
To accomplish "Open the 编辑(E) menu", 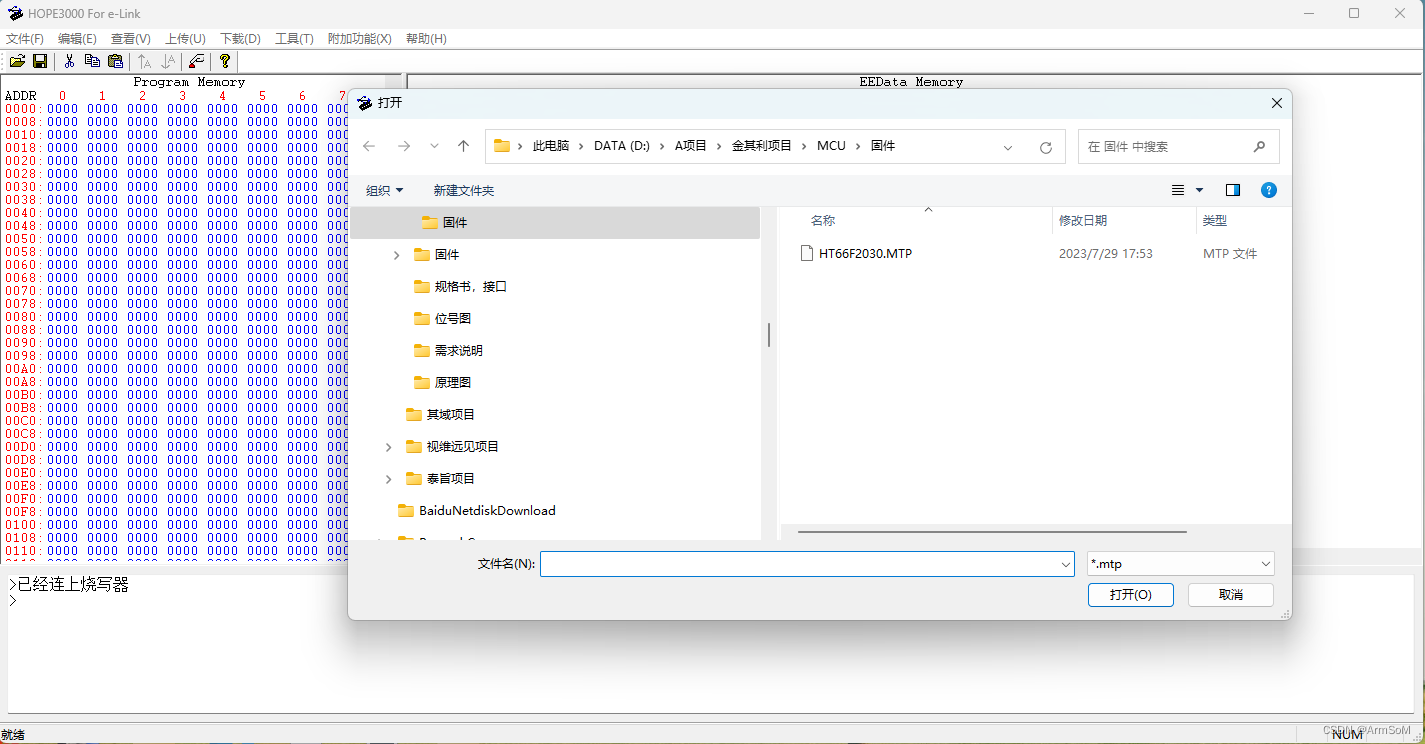I will pyautogui.click(x=77, y=38).
